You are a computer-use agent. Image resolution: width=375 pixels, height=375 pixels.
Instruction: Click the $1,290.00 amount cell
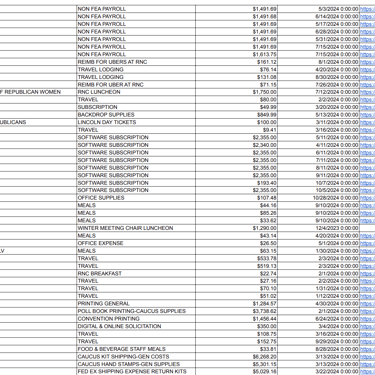(x=236, y=228)
